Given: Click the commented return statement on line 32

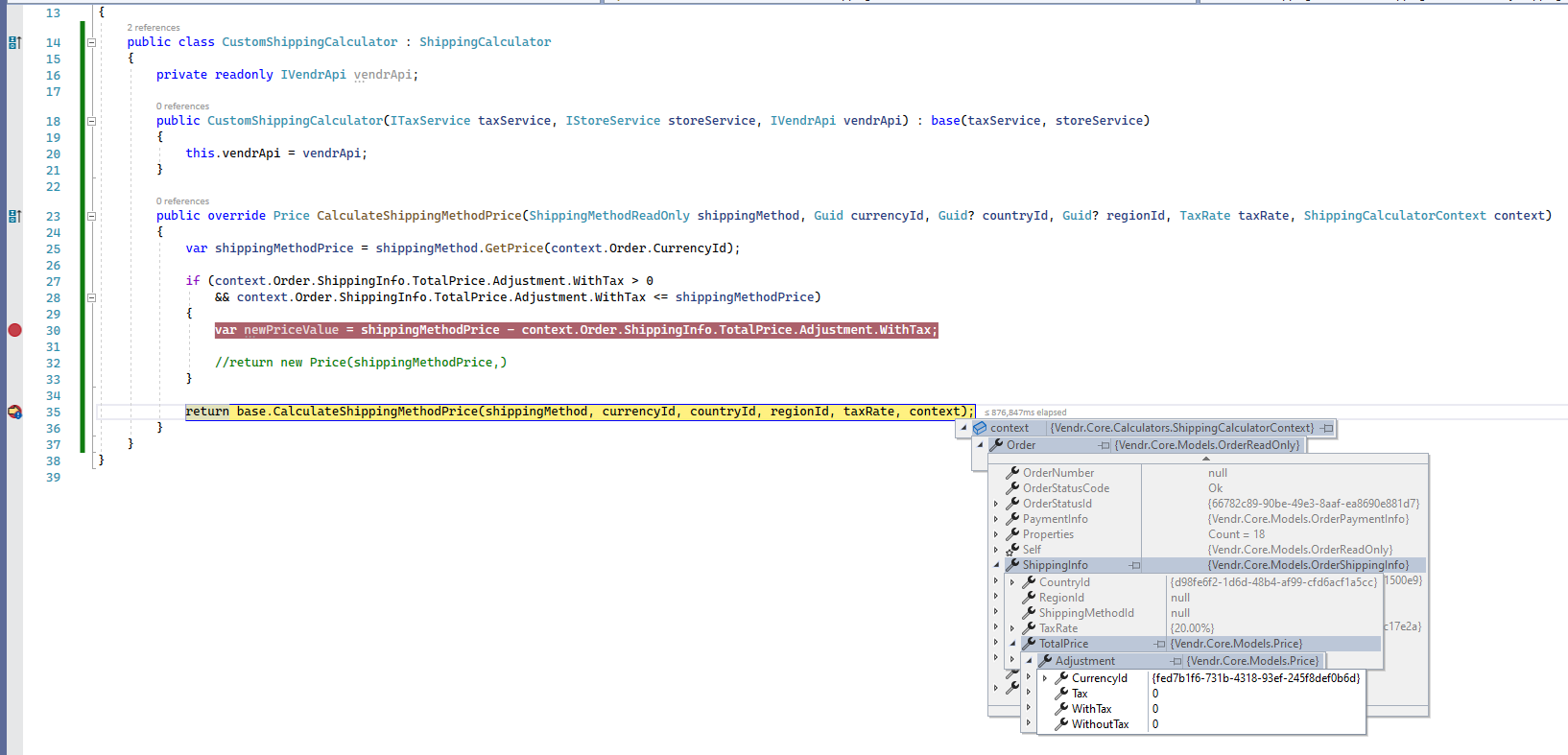Looking at the screenshot, I should tap(361, 363).
